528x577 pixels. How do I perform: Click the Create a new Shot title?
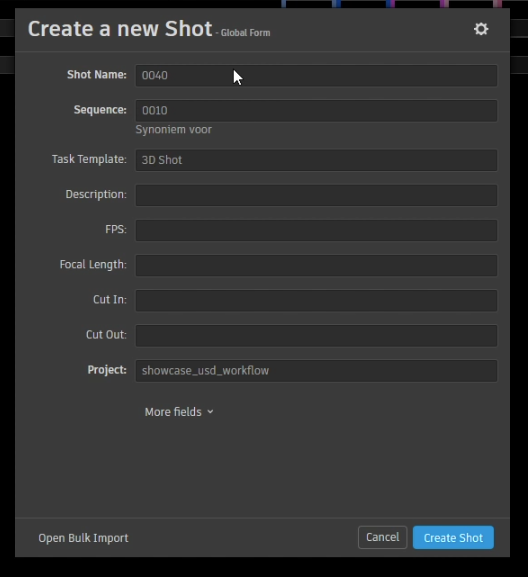[x=120, y=29]
